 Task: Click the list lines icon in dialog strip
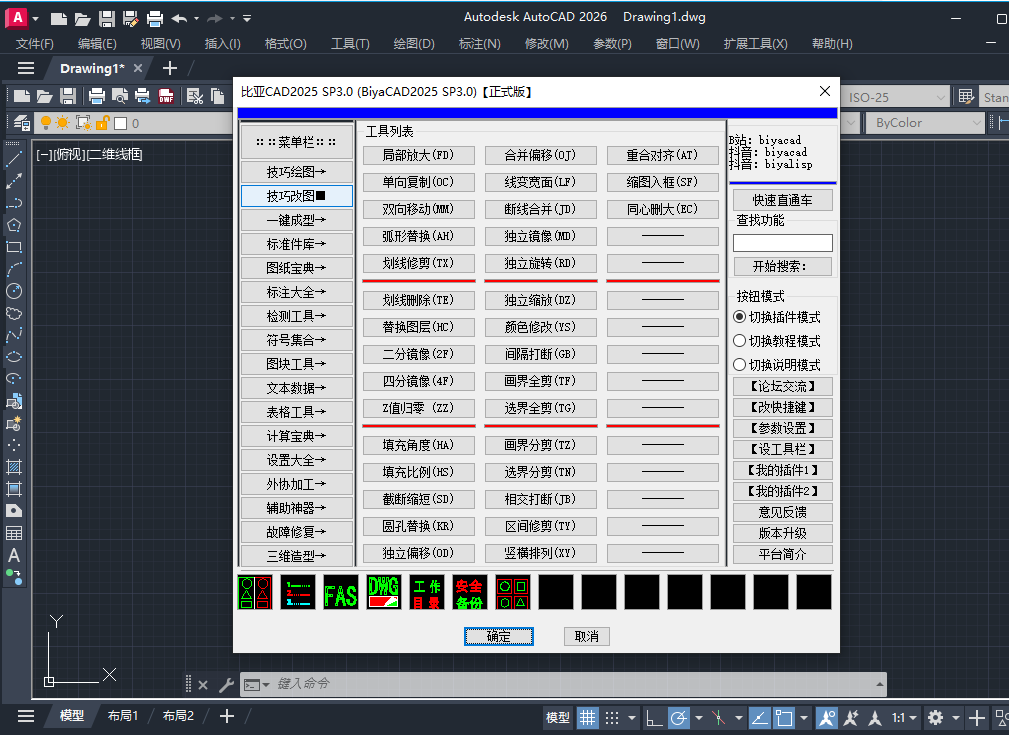298,593
